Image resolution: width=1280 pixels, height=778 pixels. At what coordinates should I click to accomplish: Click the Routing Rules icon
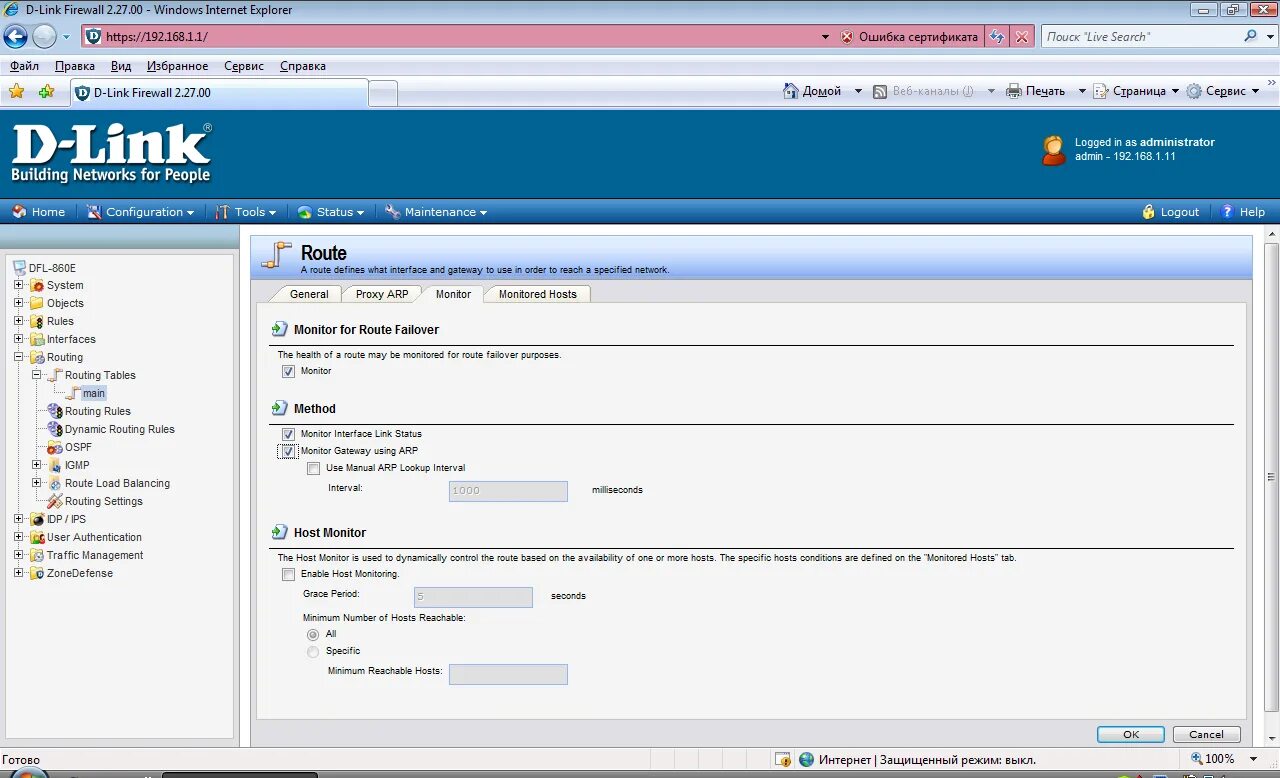[55, 411]
